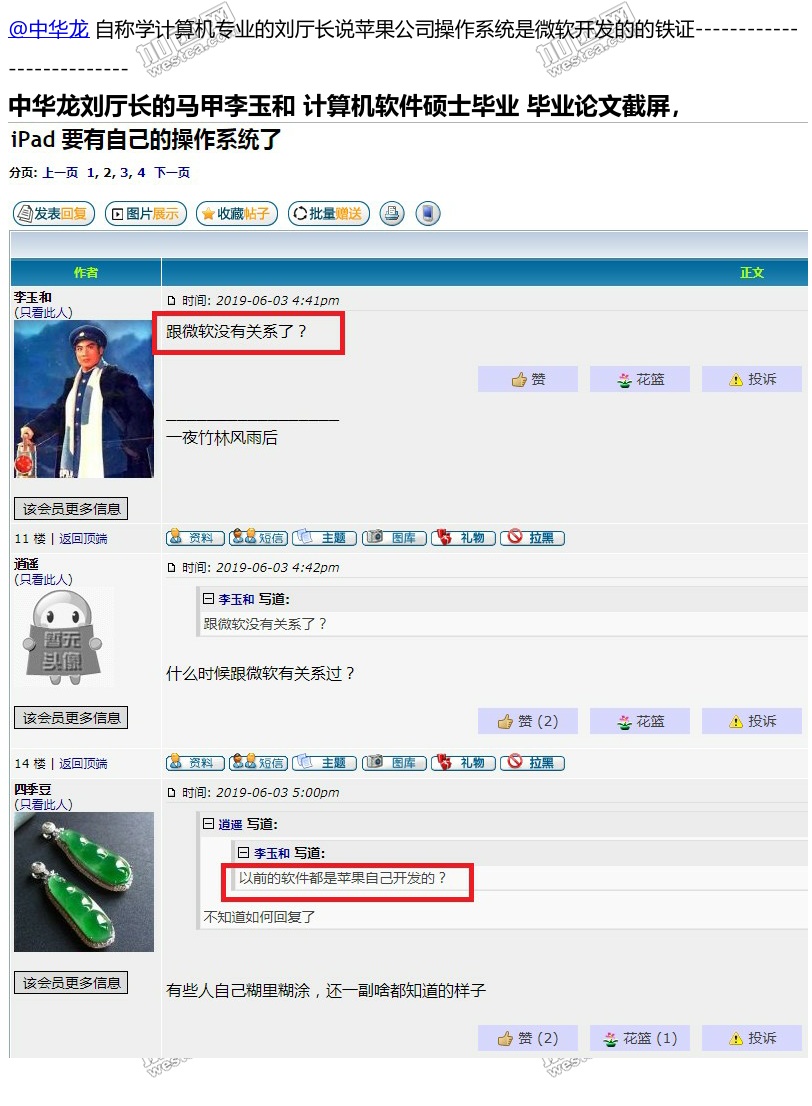
Task: Send 花篮 to 逍遥's reply
Action: [x=640, y=721]
